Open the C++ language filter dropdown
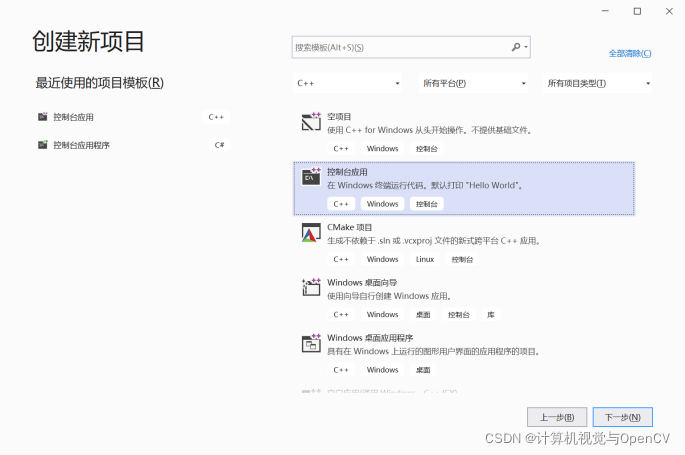This screenshot has height=455, width=685. (x=347, y=83)
